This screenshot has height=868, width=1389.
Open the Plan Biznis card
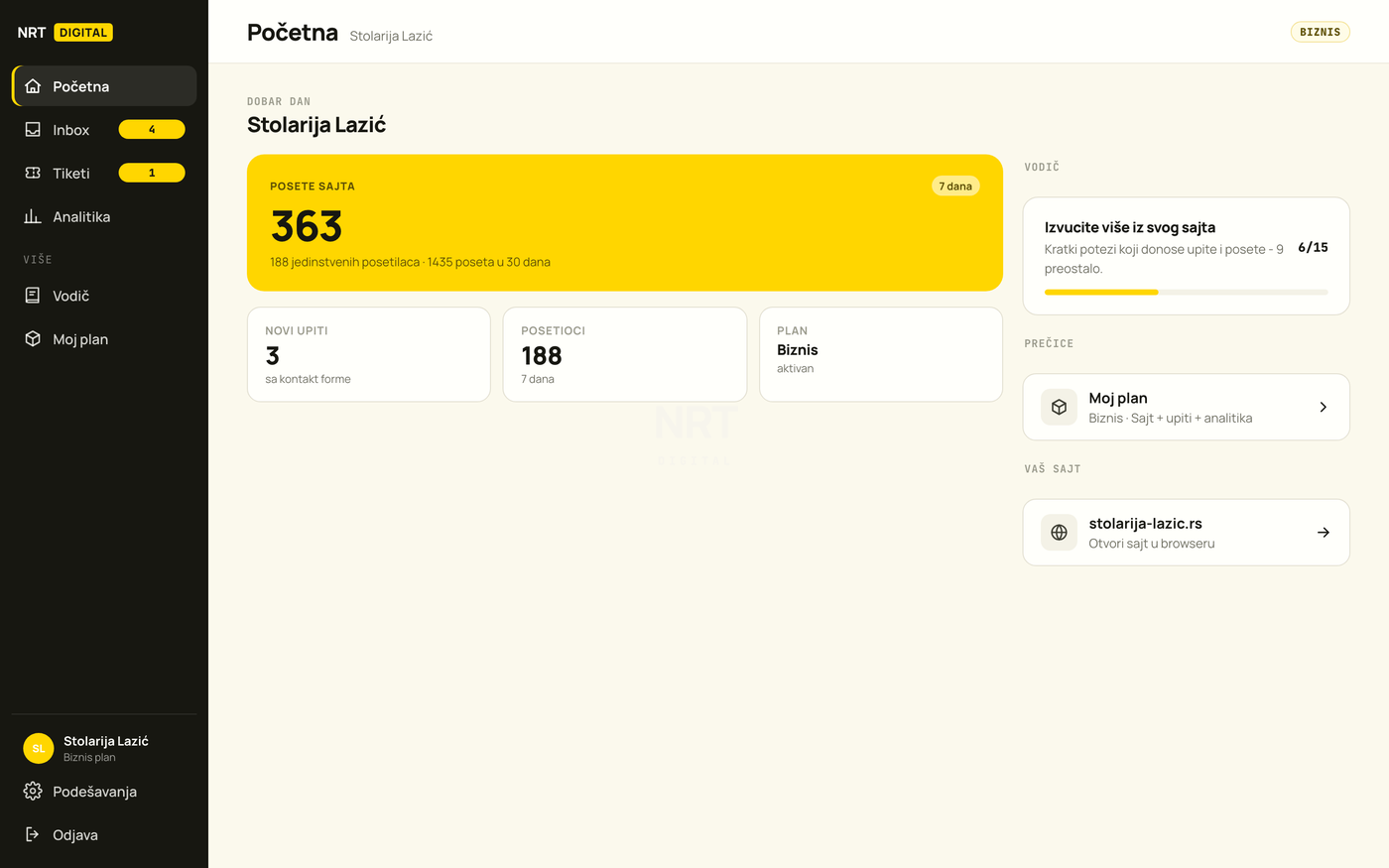[x=881, y=354]
